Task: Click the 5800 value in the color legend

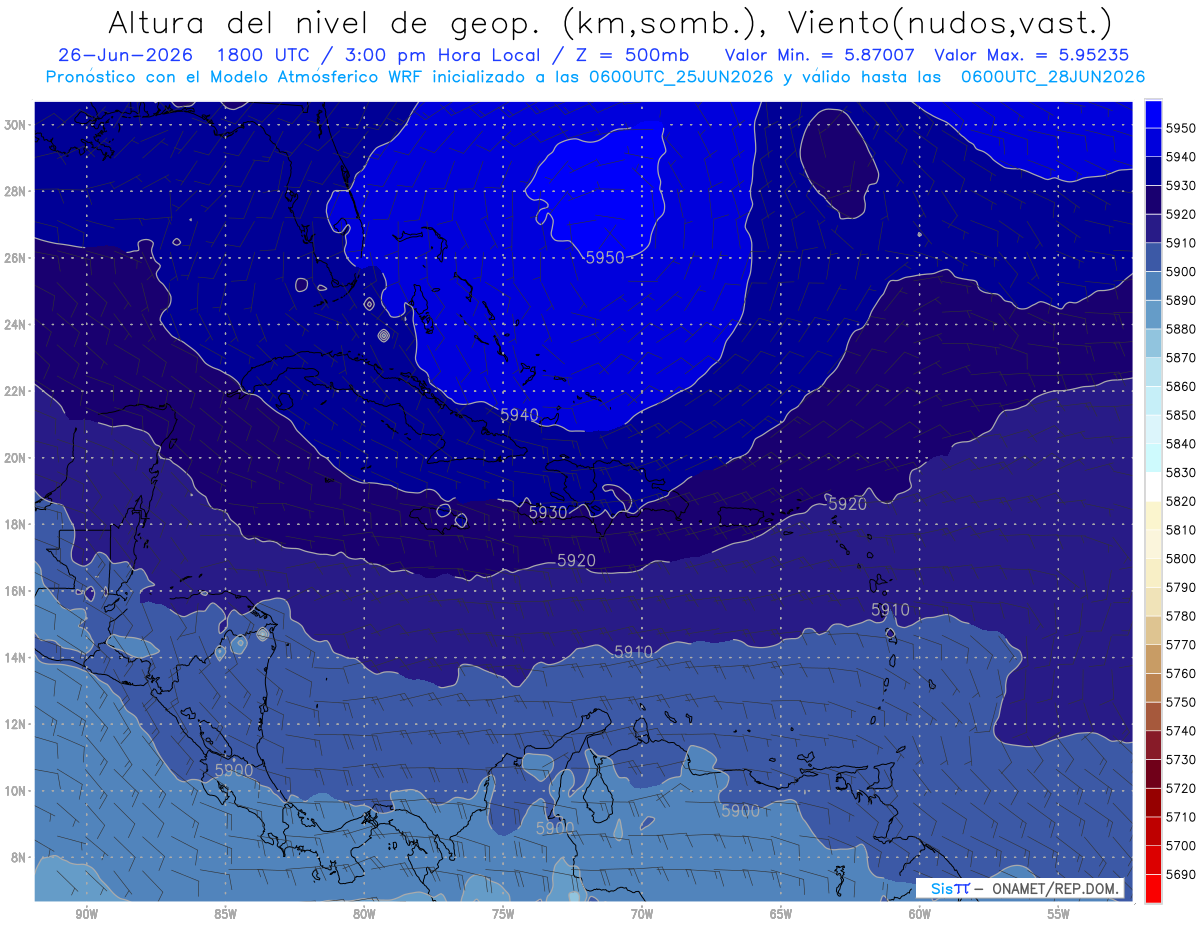Action: (1181, 558)
